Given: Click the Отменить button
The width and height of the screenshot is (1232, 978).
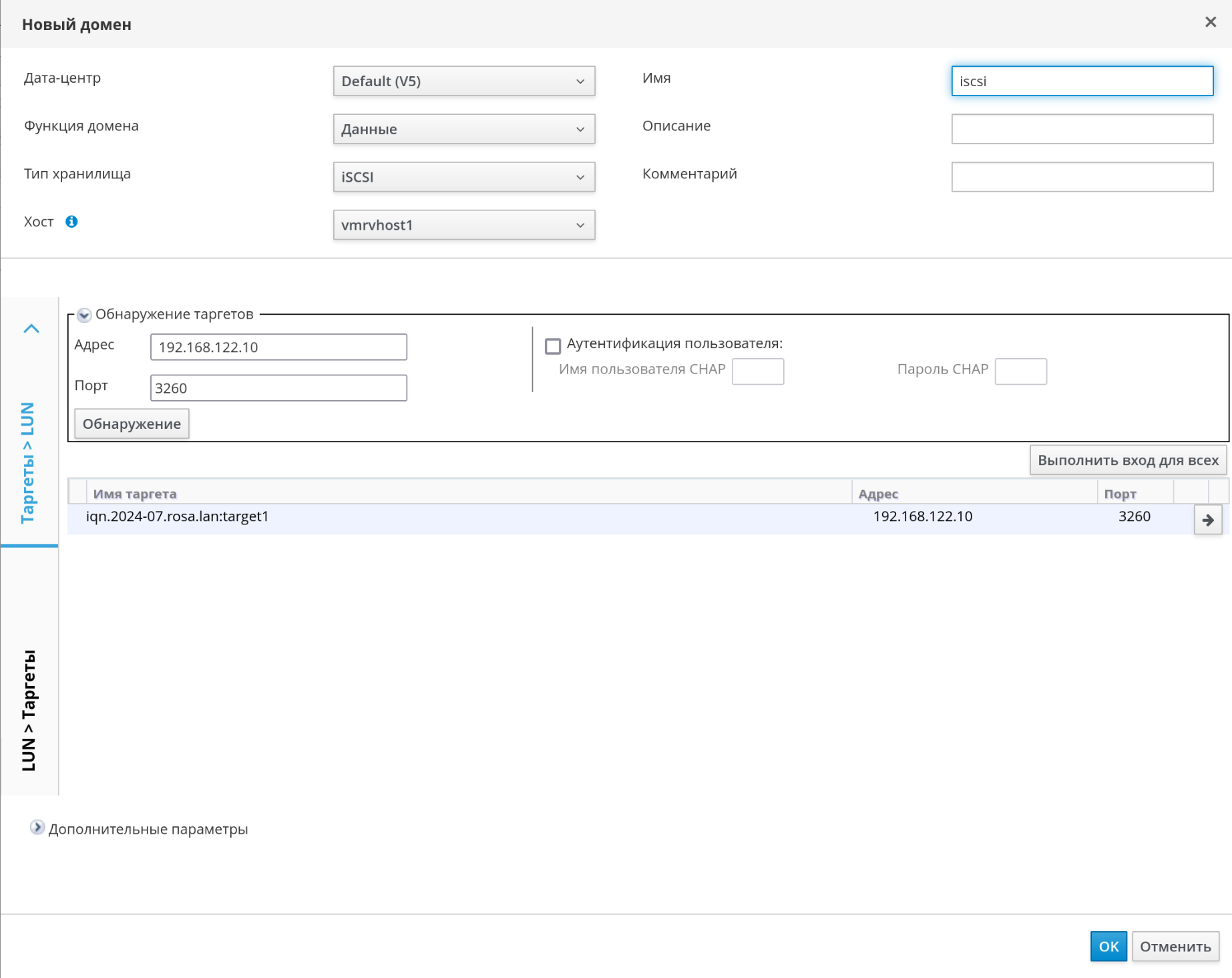Looking at the screenshot, I should click(x=1175, y=946).
